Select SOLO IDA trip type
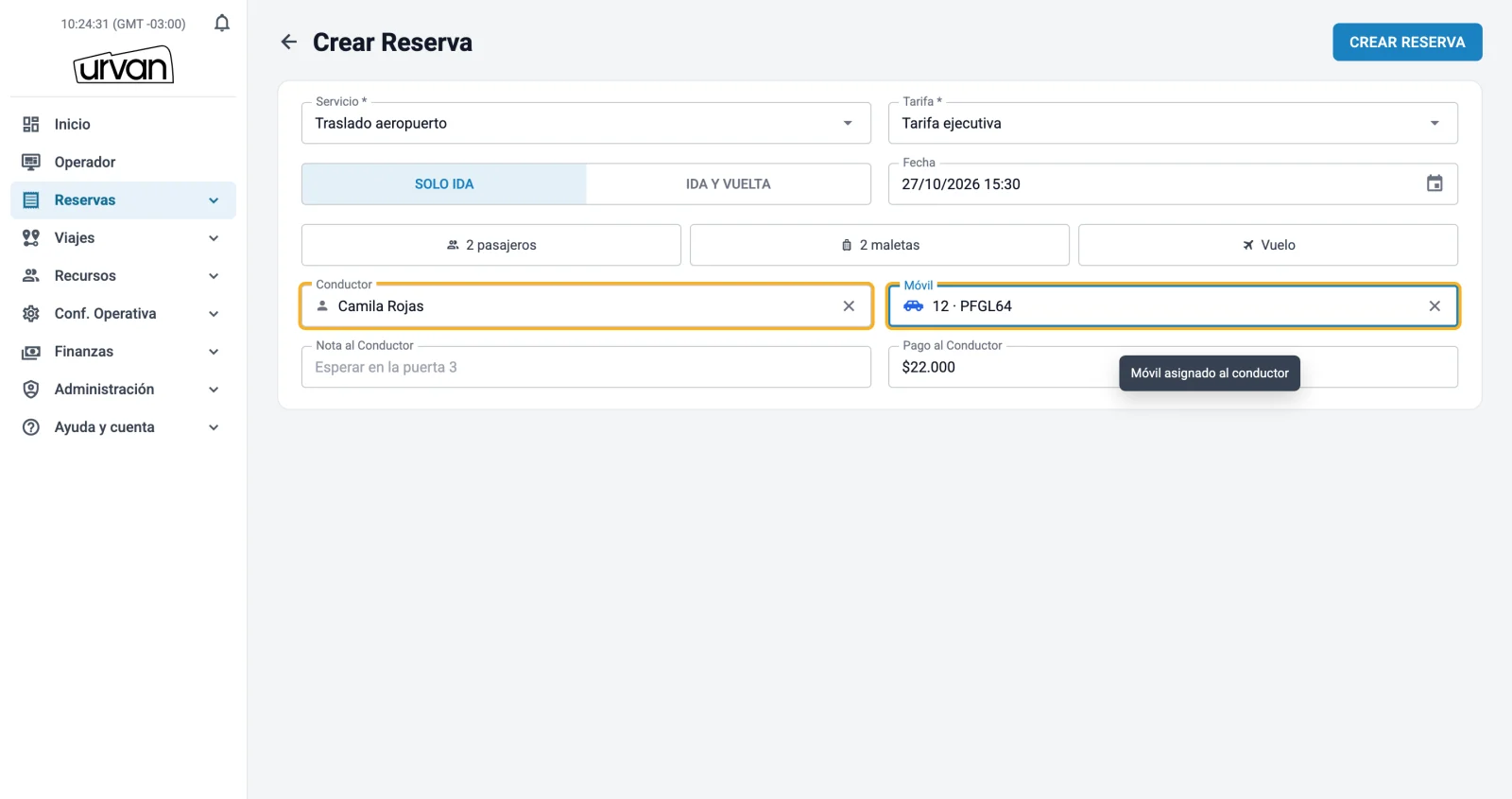Image resolution: width=1512 pixels, height=799 pixels. (444, 183)
